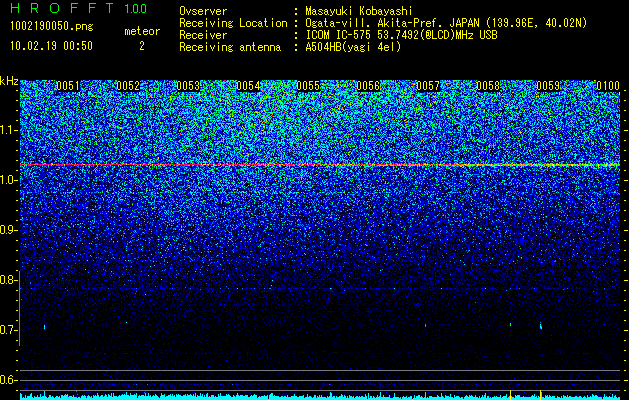Click the meteor count value 2
Image resolution: width=629 pixels, height=400 pixels.
142,46
